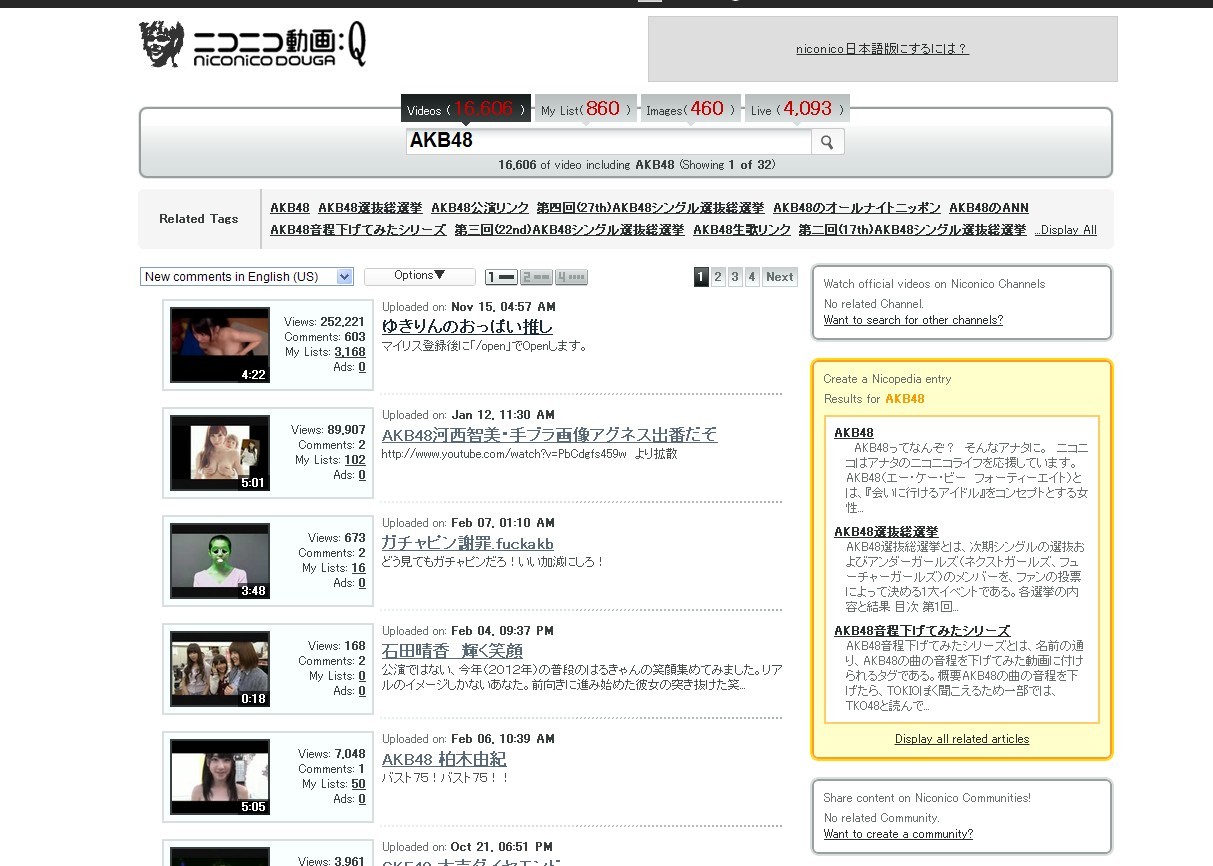This screenshot has height=866, width=1213.
Task: Switch to the Images tab
Action: click(691, 109)
